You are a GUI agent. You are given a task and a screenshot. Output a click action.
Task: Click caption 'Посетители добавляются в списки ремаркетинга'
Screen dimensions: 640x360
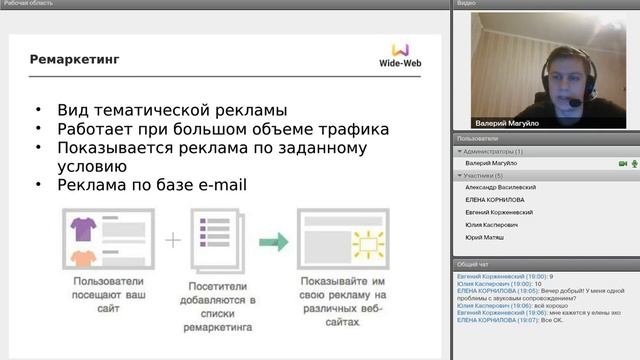218,307
